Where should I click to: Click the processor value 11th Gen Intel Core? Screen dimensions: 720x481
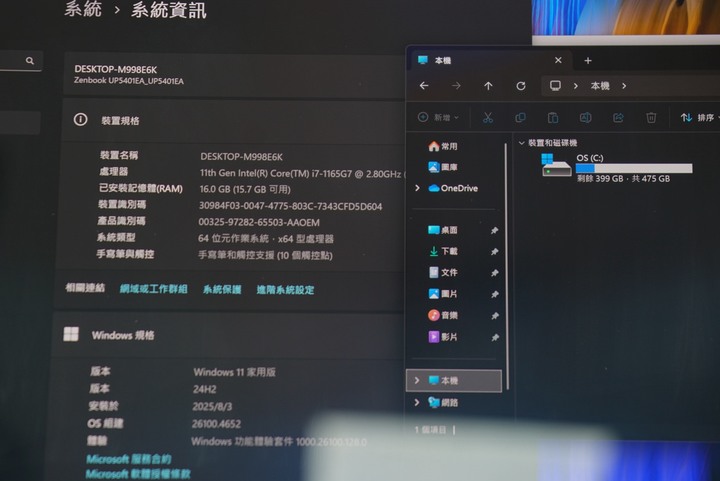(x=301, y=173)
